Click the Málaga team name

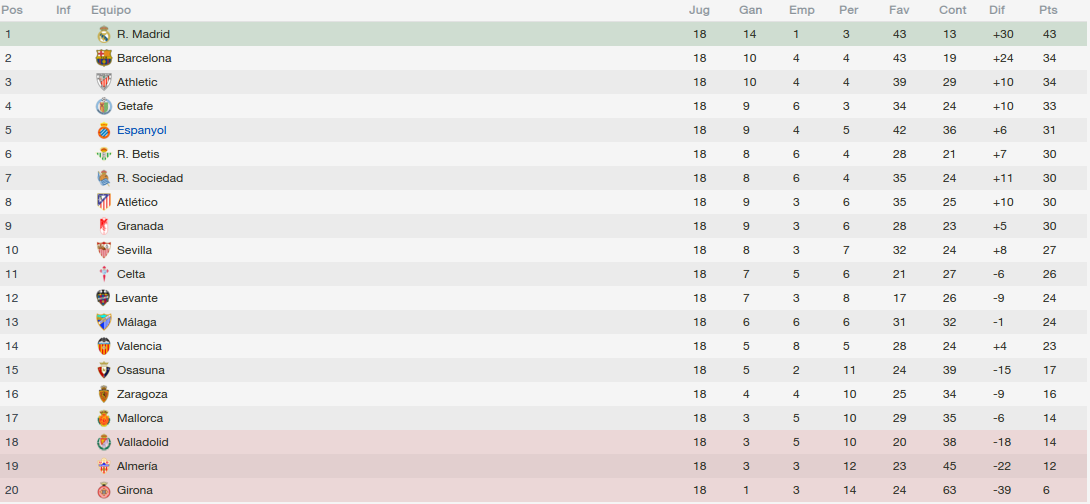coord(137,322)
